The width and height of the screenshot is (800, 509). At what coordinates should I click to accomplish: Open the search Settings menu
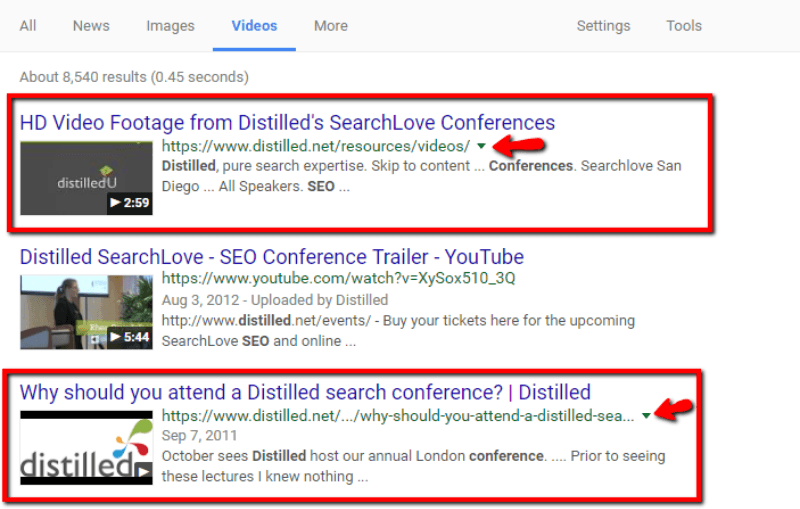coord(604,26)
